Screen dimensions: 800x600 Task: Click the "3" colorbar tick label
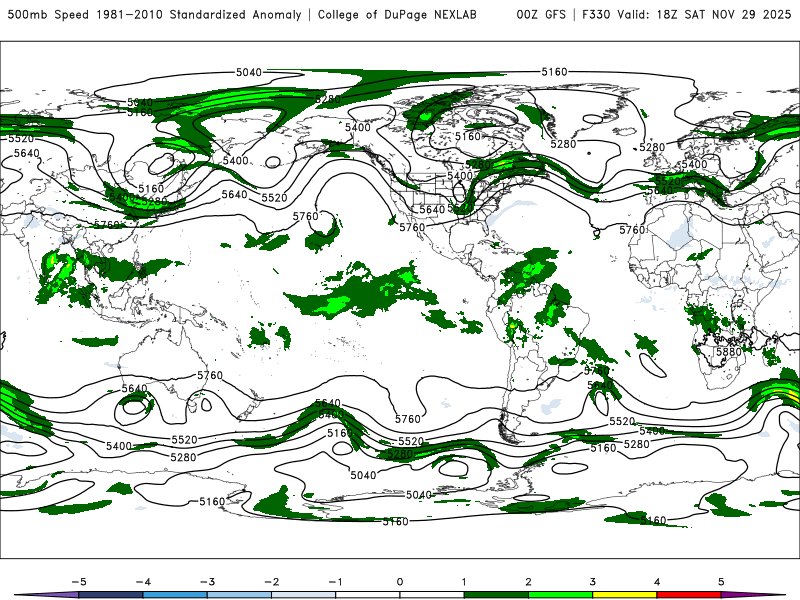(593, 582)
